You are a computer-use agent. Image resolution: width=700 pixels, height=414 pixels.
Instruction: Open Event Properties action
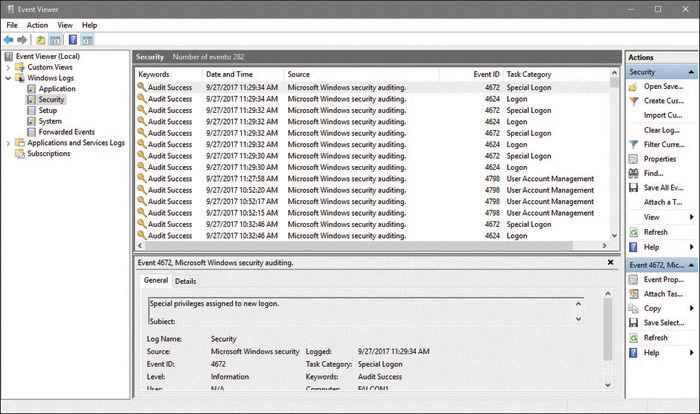tap(663, 280)
